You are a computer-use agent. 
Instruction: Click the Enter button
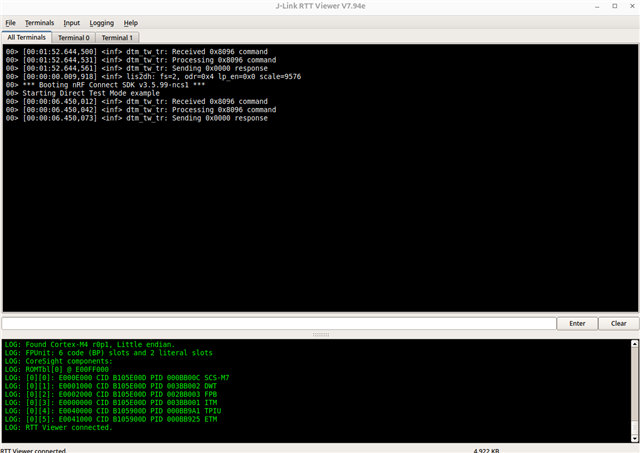[x=577, y=323]
